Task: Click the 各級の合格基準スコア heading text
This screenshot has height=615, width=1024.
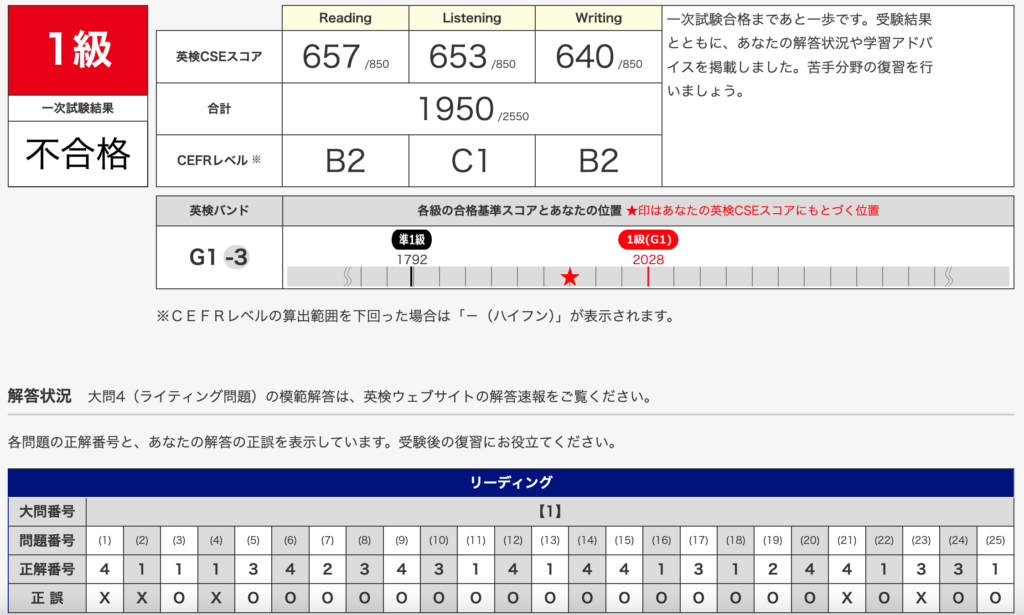Action: point(520,211)
